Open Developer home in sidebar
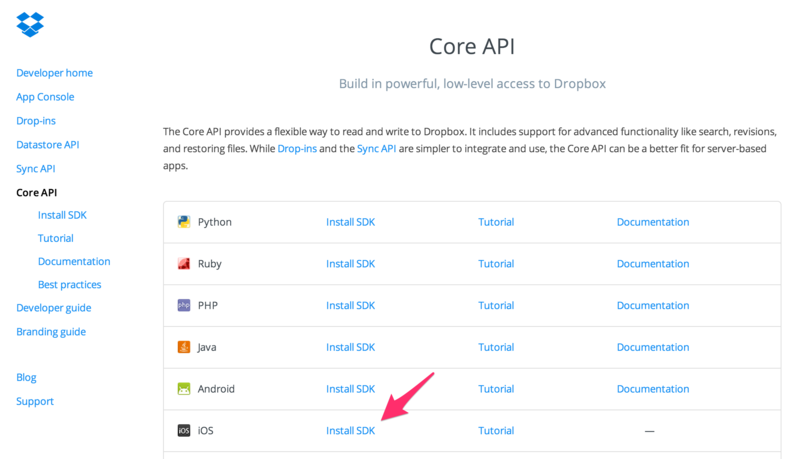This screenshot has width=800, height=459. (x=55, y=73)
